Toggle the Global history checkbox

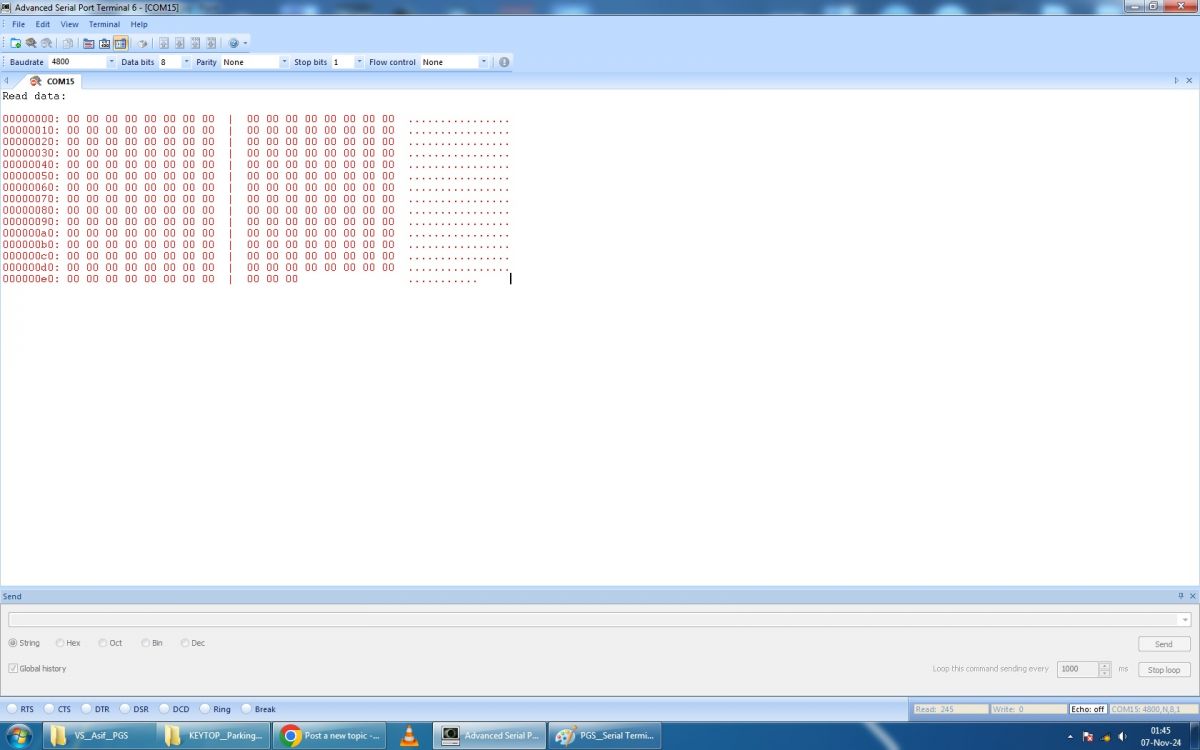point(13,668)
